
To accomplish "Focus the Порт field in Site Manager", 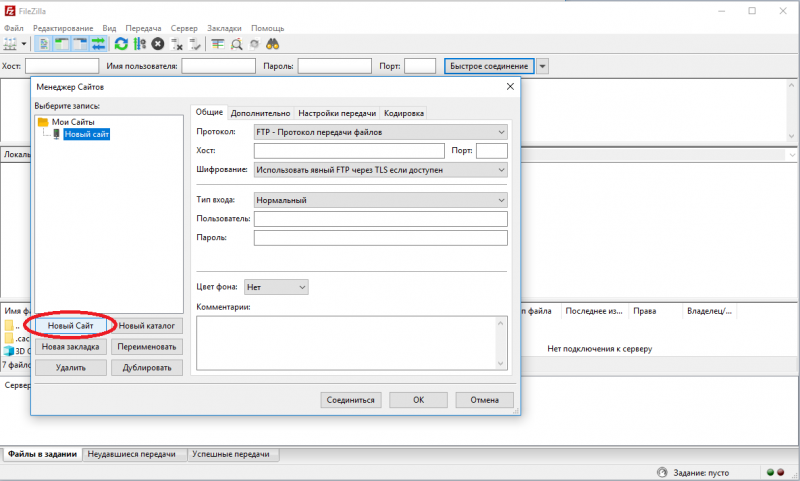I will tap(492, 150).
